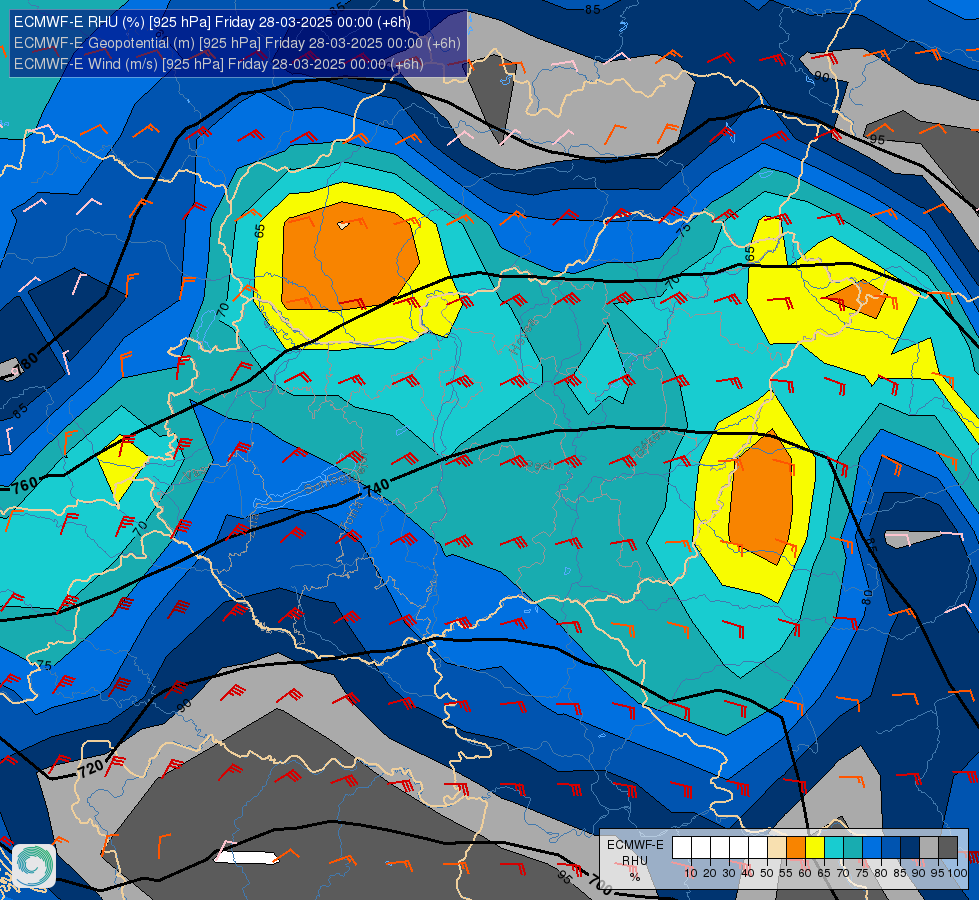Screen dimensions: 979x900
Task: Pick the beige 50-55 legend swatch
Action: click(777, 847)
